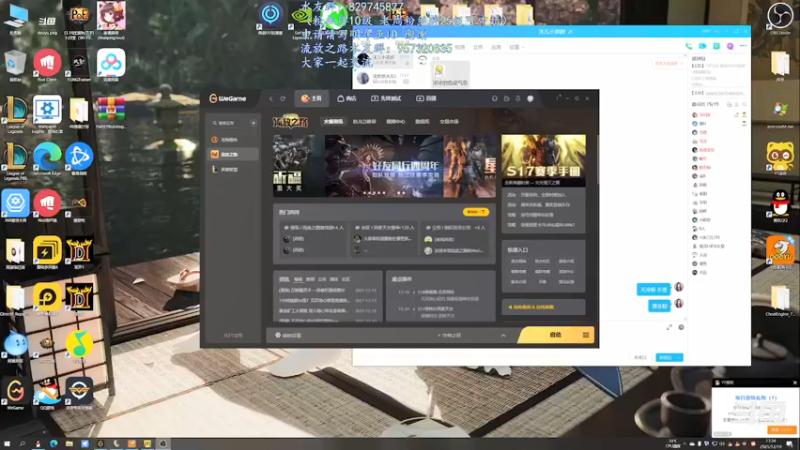This screenshot has height=450, width=800.
Task: Open the hamburger menu on the launch button
Action: [x=586, y=335]
